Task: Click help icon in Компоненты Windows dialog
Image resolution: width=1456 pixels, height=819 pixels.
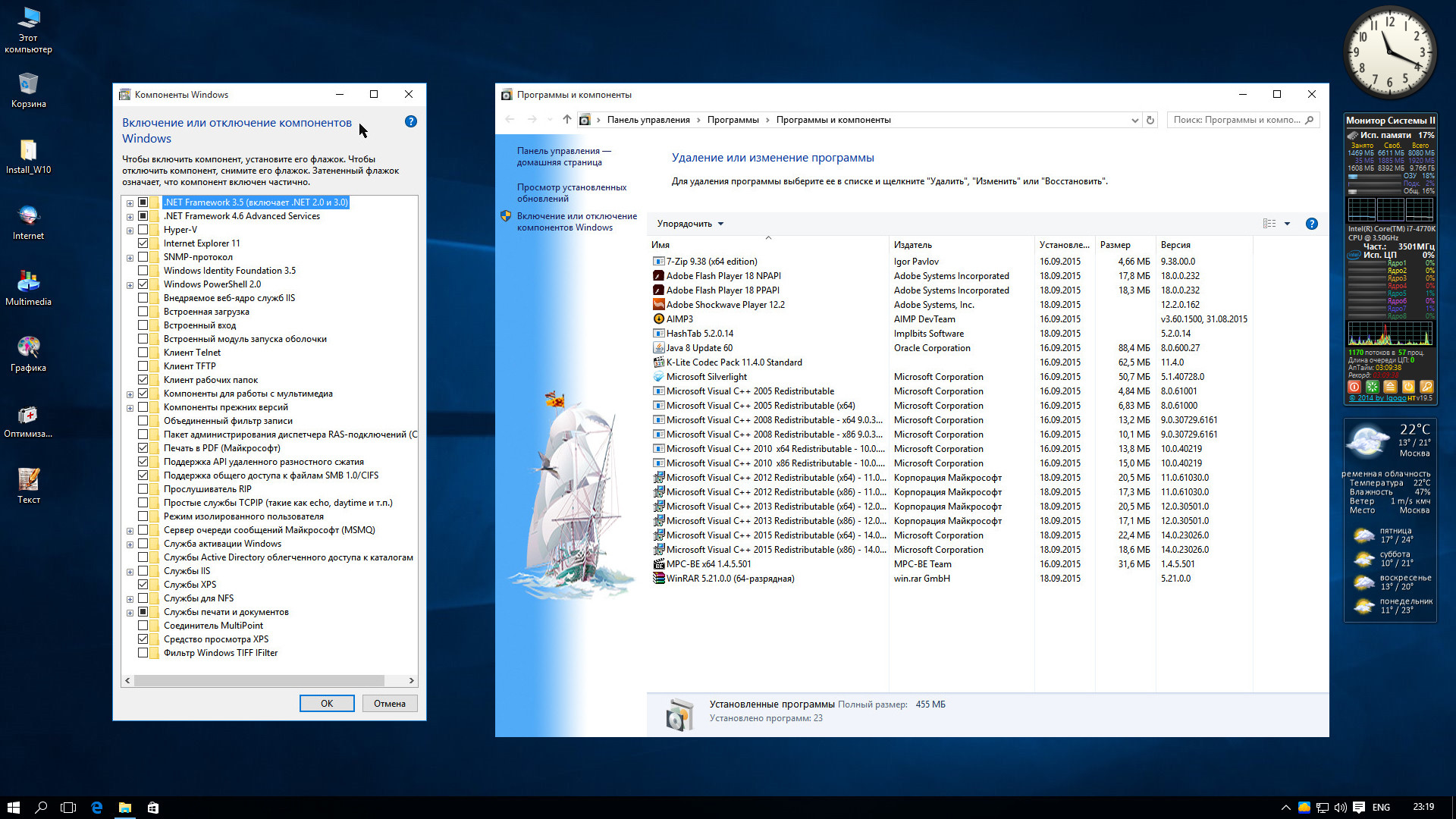Action: (411, 121)
